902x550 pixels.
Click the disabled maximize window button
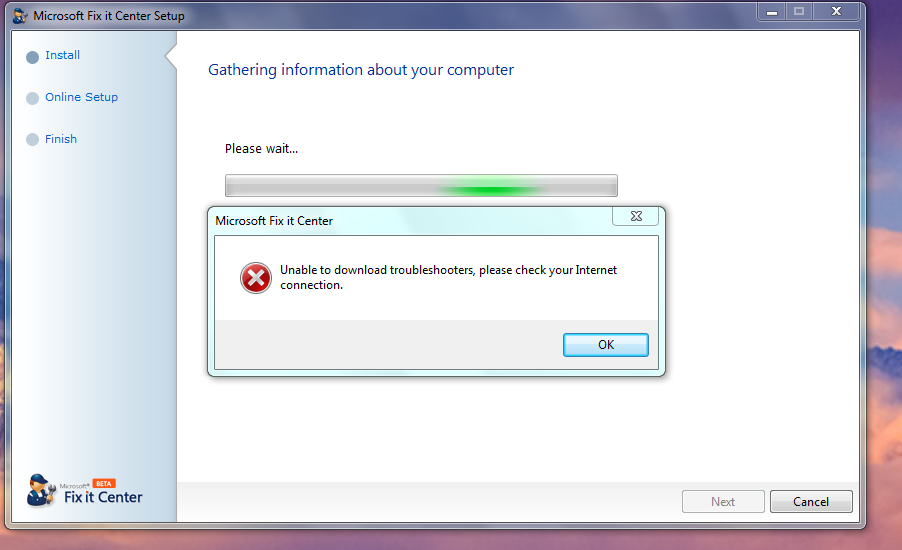point(799,12)
